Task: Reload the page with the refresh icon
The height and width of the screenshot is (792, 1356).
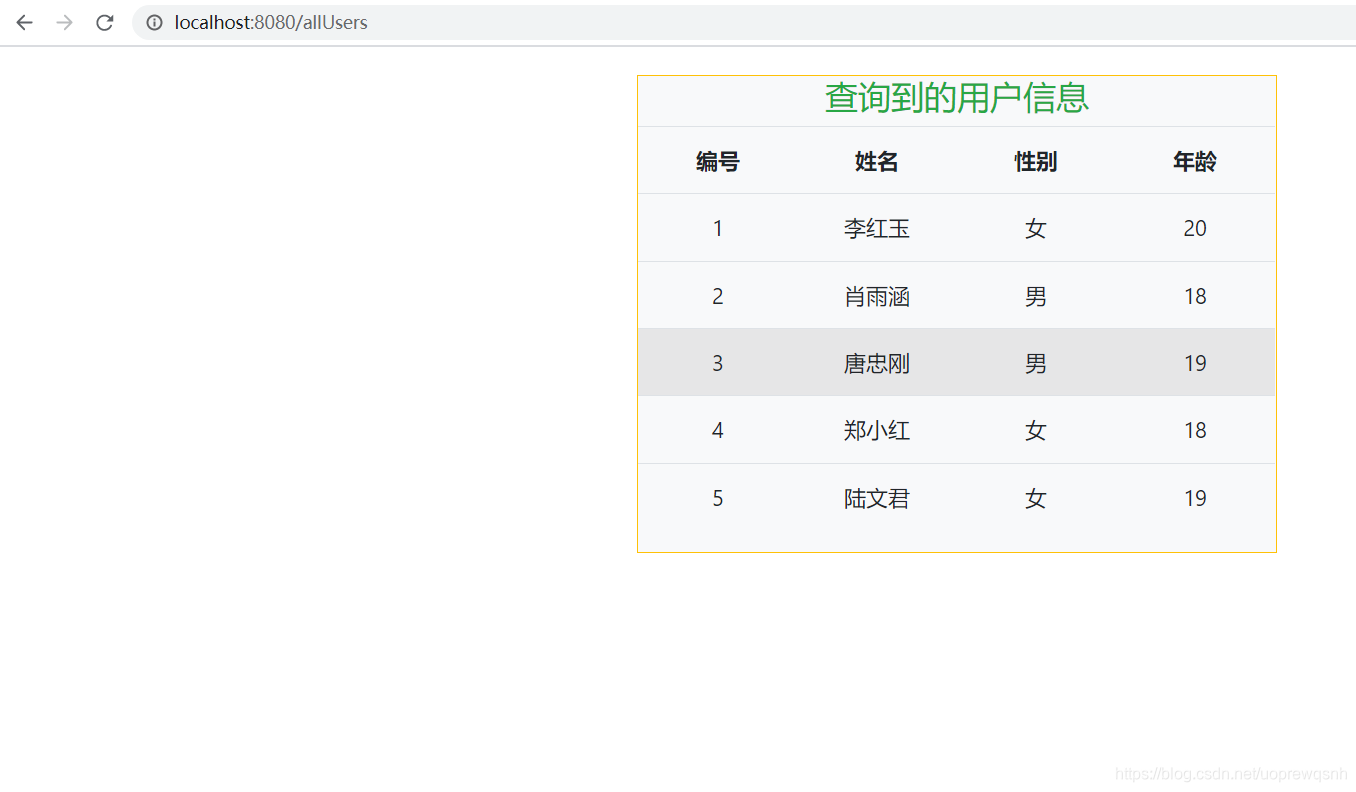Action: click(x=104, y=22)
